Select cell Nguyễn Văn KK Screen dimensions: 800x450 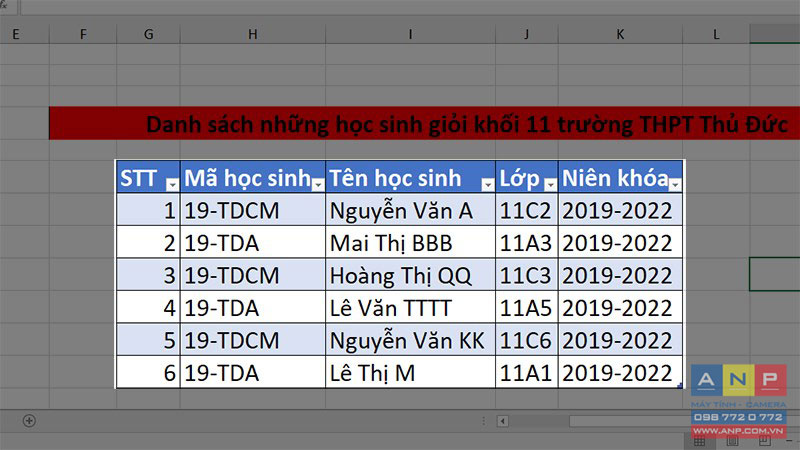point(410,340)
